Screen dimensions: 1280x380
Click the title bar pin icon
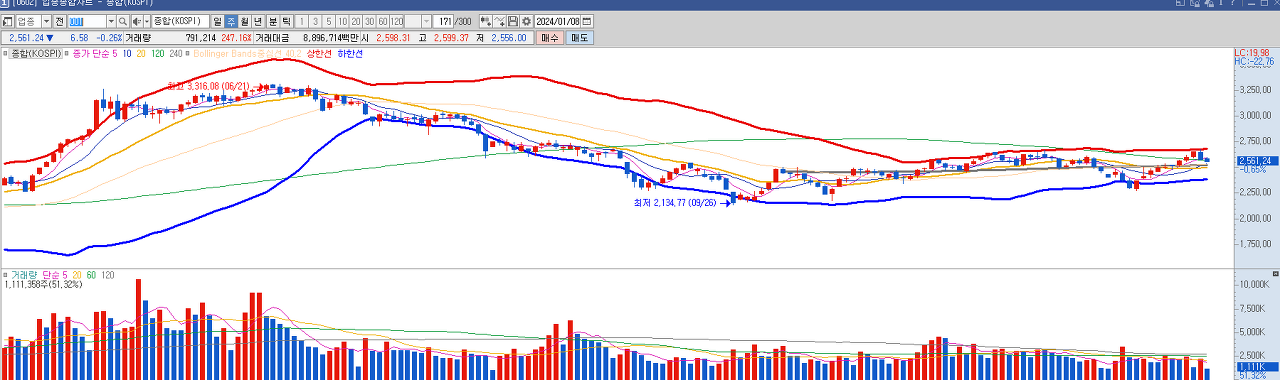[x=1221, y=3]
